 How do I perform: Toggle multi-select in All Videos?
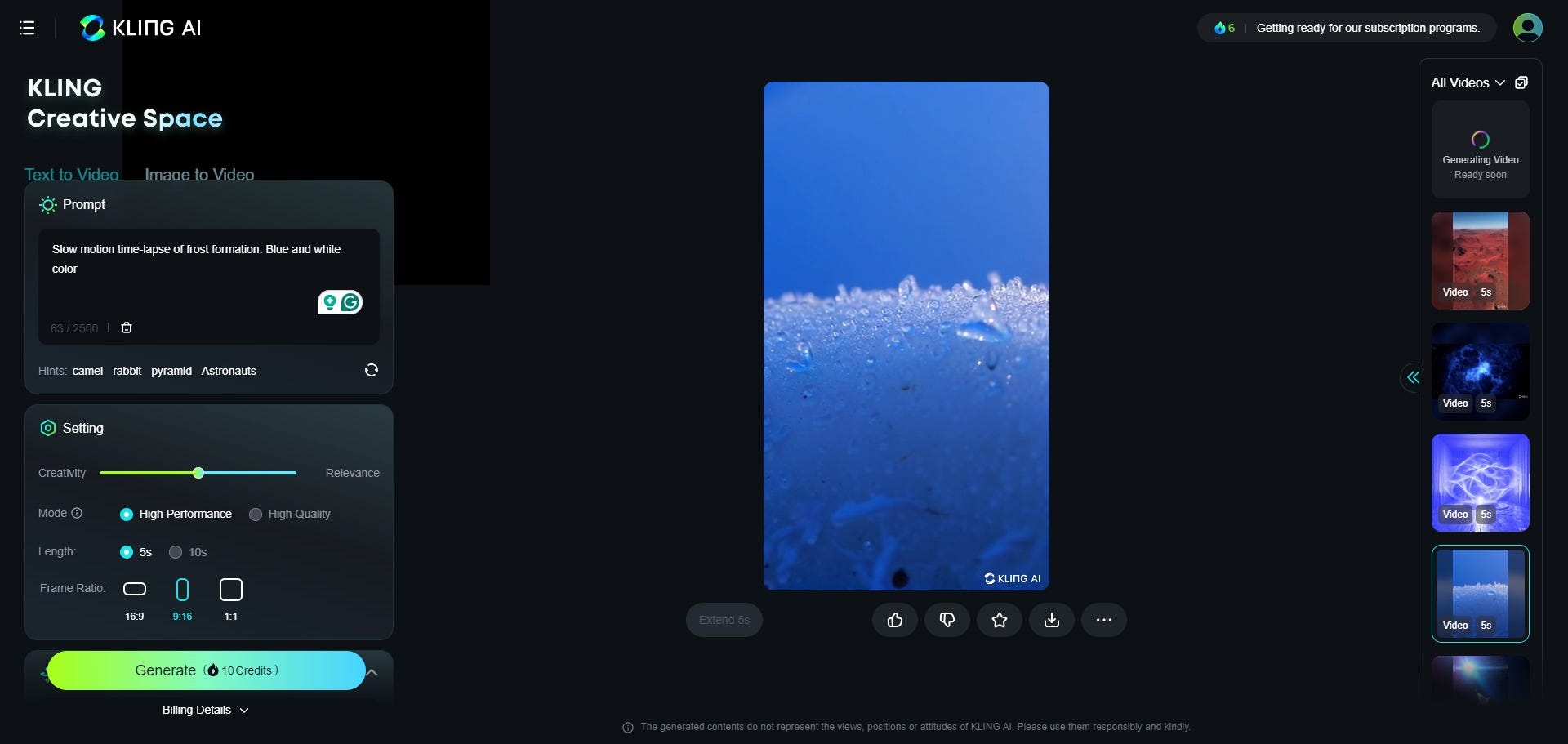tap(1521, 82)
